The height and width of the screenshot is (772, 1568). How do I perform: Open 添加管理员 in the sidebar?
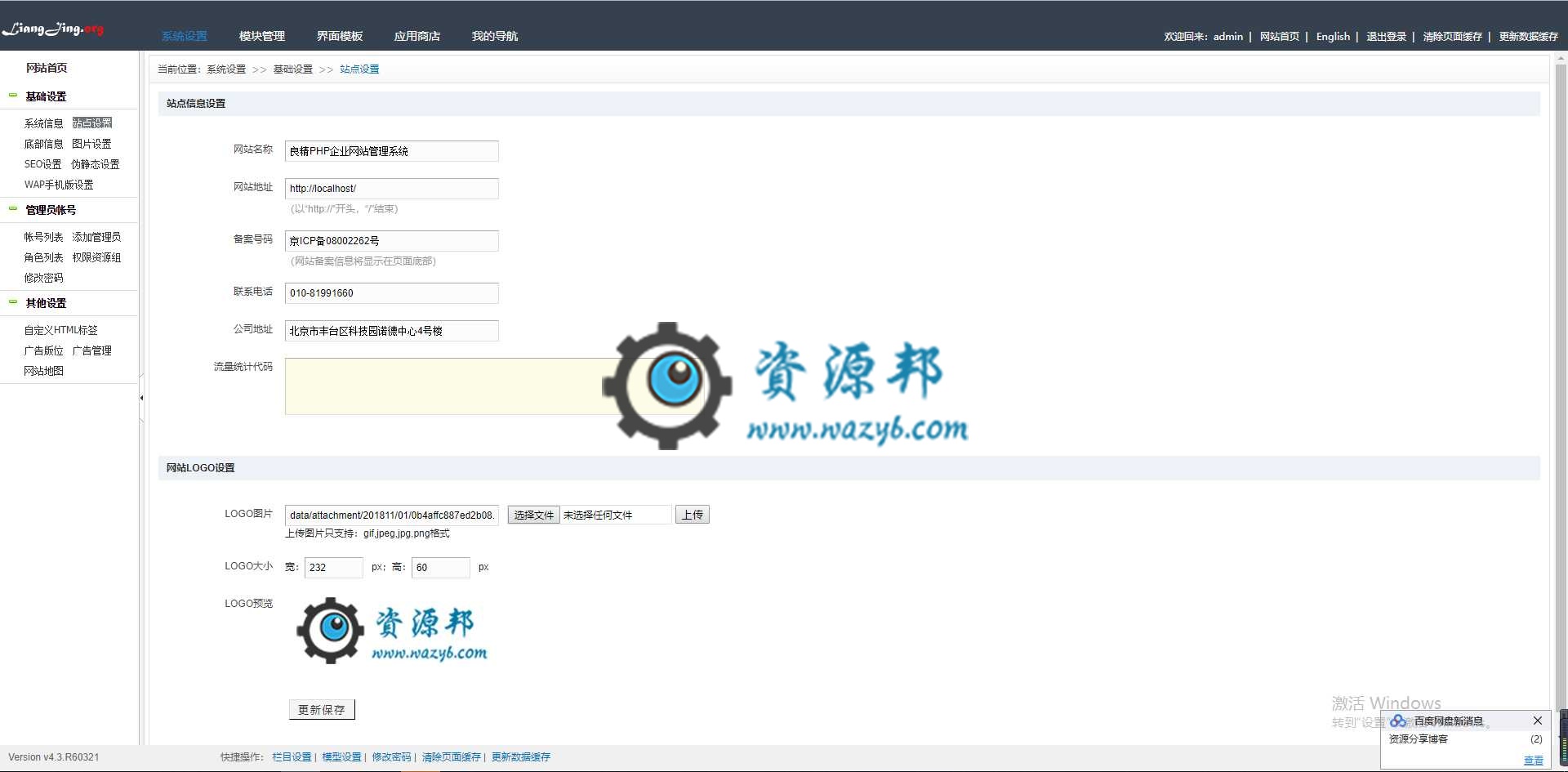tap(96, 237)
